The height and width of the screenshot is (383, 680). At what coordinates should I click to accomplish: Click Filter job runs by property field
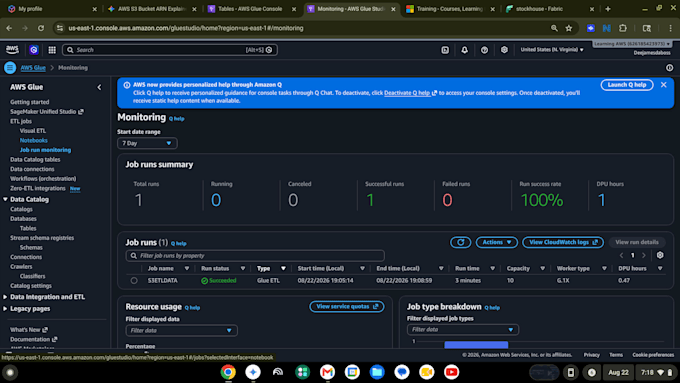(x=255, y=256)
